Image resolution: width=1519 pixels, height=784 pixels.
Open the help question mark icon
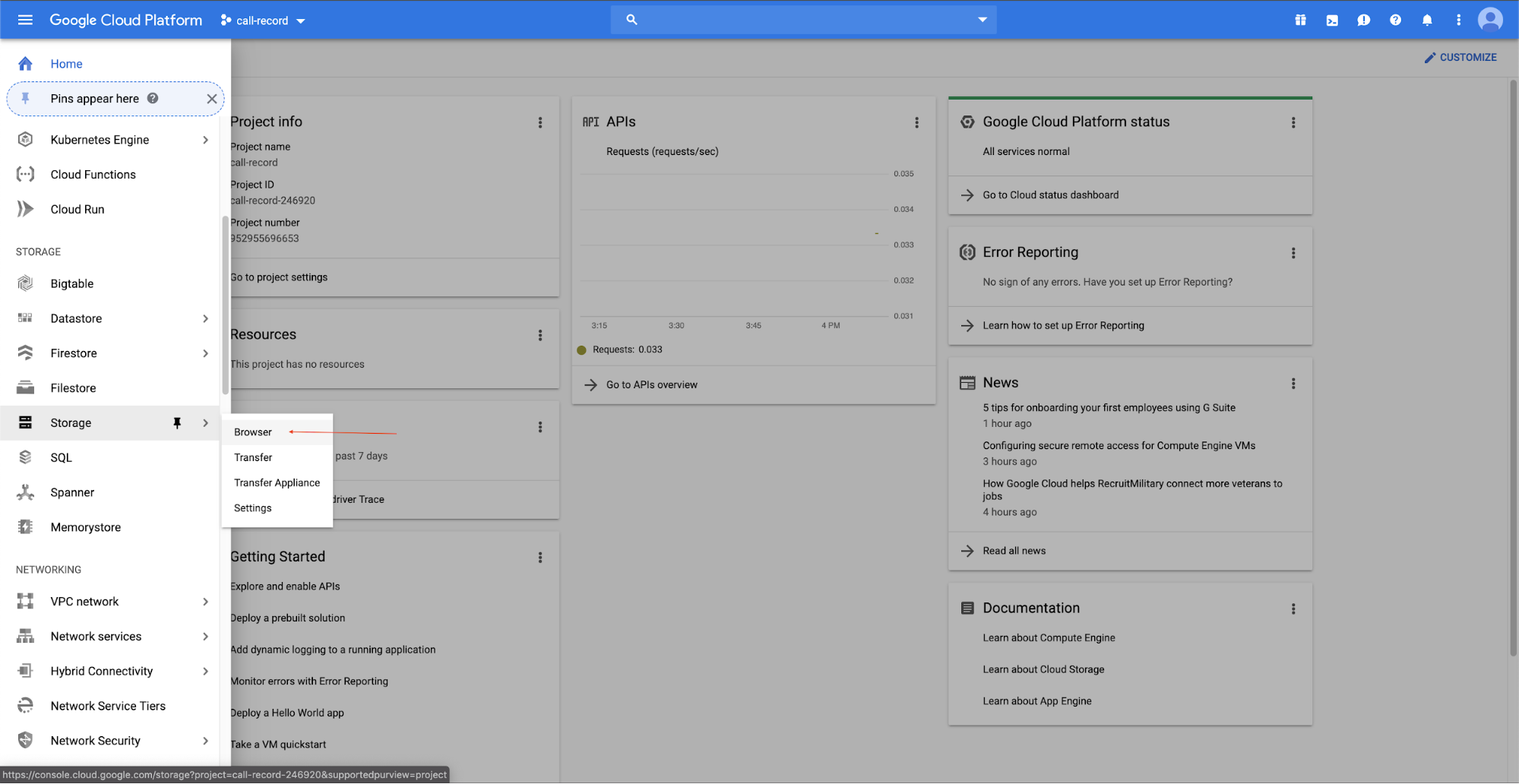point(1395,21)
